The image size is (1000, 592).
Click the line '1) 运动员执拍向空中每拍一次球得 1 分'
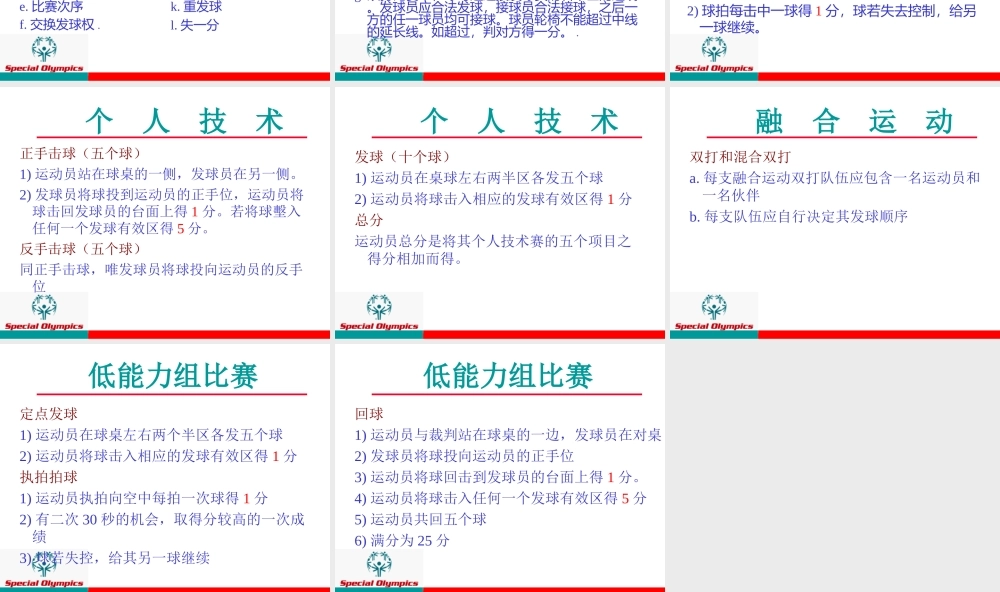[x=143, y=498]
